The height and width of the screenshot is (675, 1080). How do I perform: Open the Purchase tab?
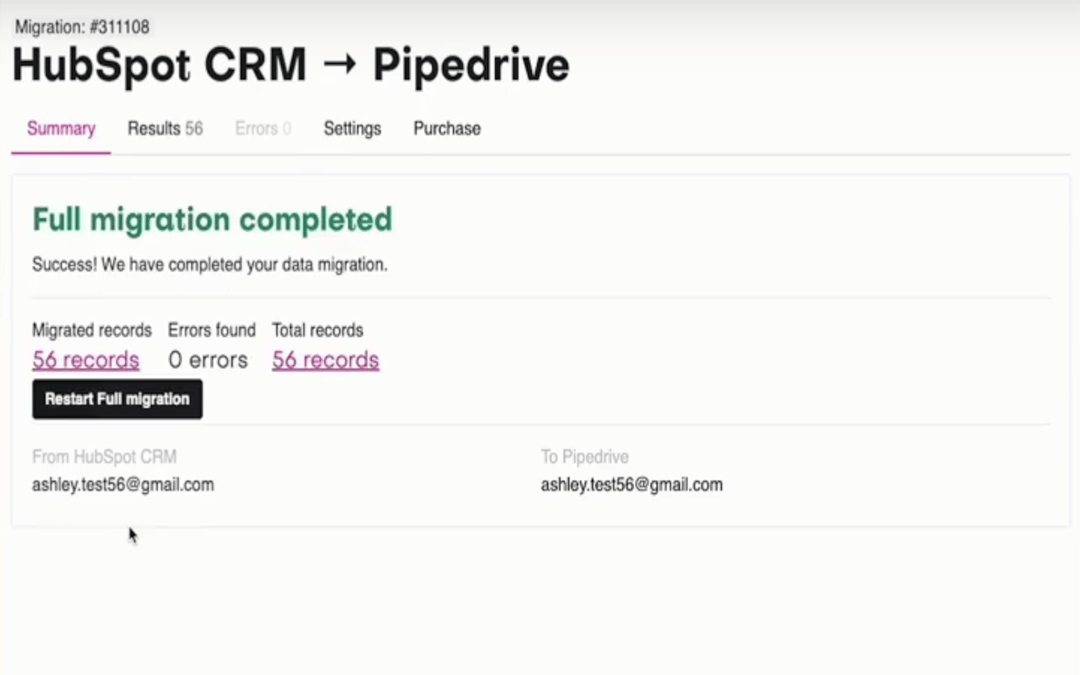(x=446, y=128)
